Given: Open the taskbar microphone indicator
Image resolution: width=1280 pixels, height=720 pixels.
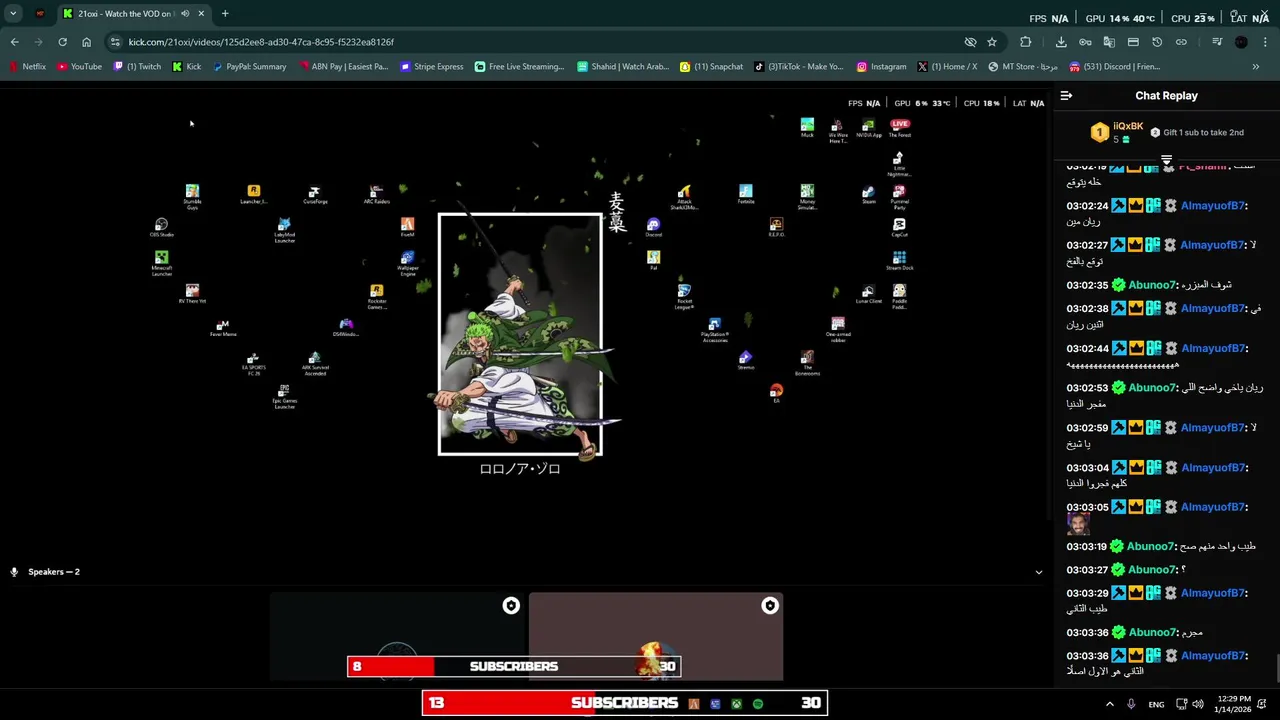Looking at the screenshot, I should tap(1131, 704).
